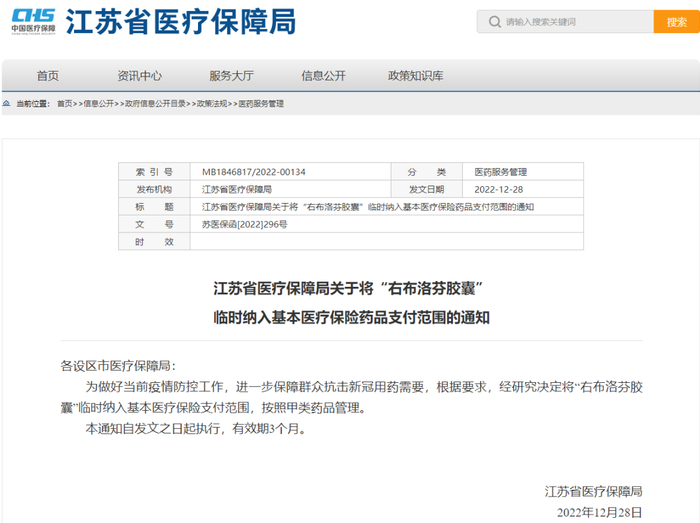Click the 信息公开 breadcrumb link

[98, 104]
